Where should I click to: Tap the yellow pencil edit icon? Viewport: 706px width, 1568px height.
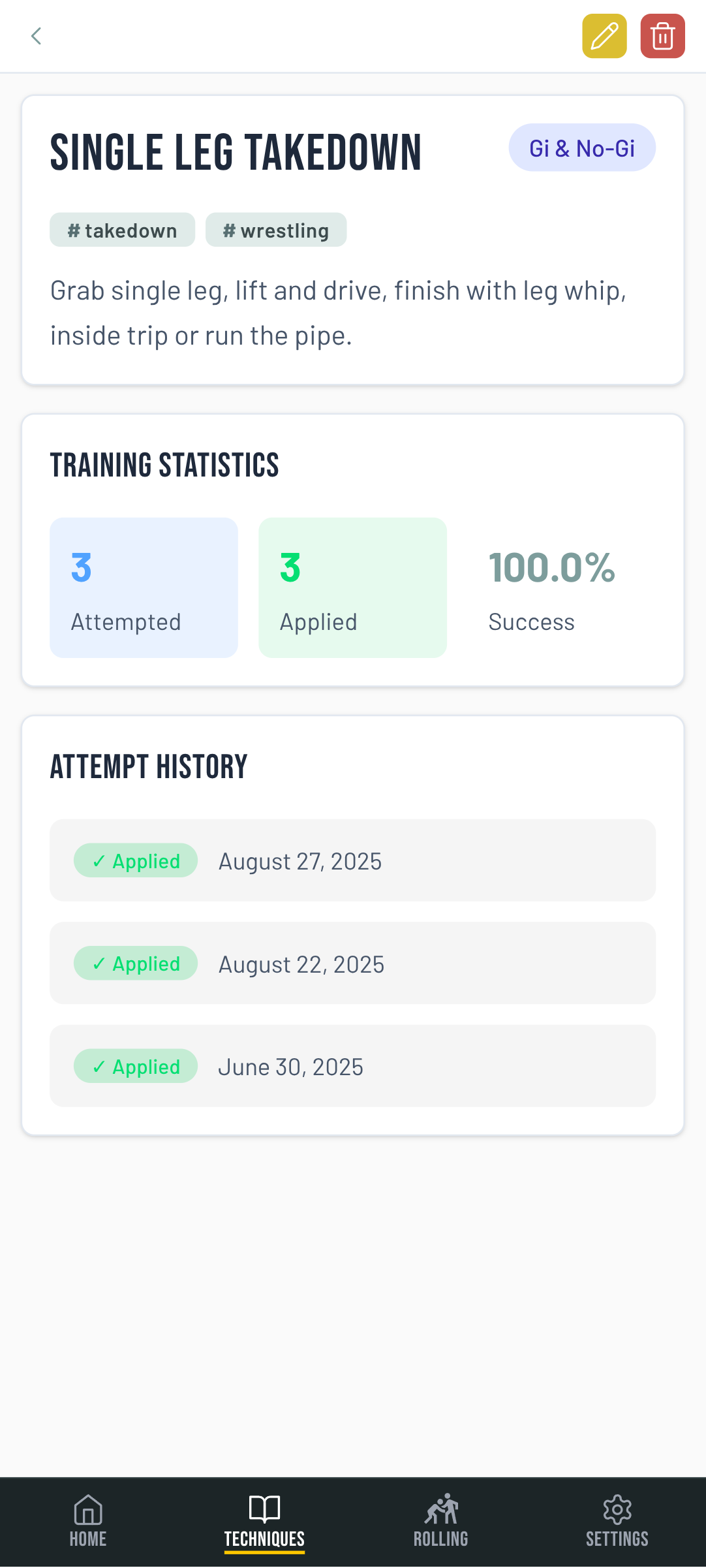pos(604,36)
